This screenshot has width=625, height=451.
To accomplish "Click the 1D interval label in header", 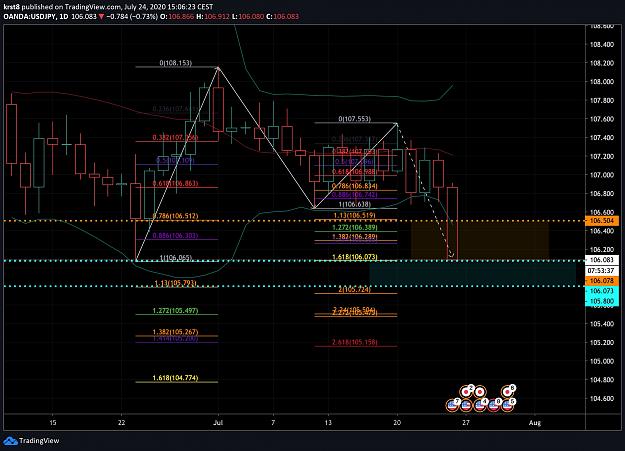I will [63, 16].
